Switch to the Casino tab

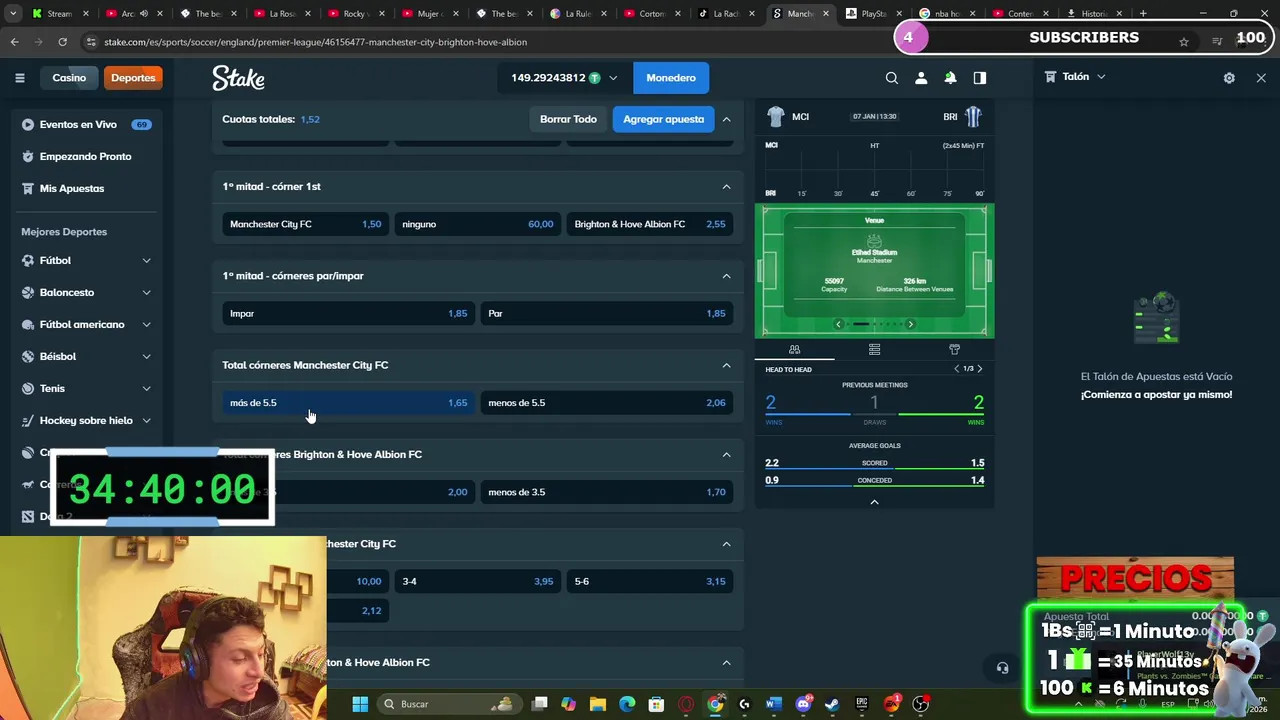coord(69,78)
